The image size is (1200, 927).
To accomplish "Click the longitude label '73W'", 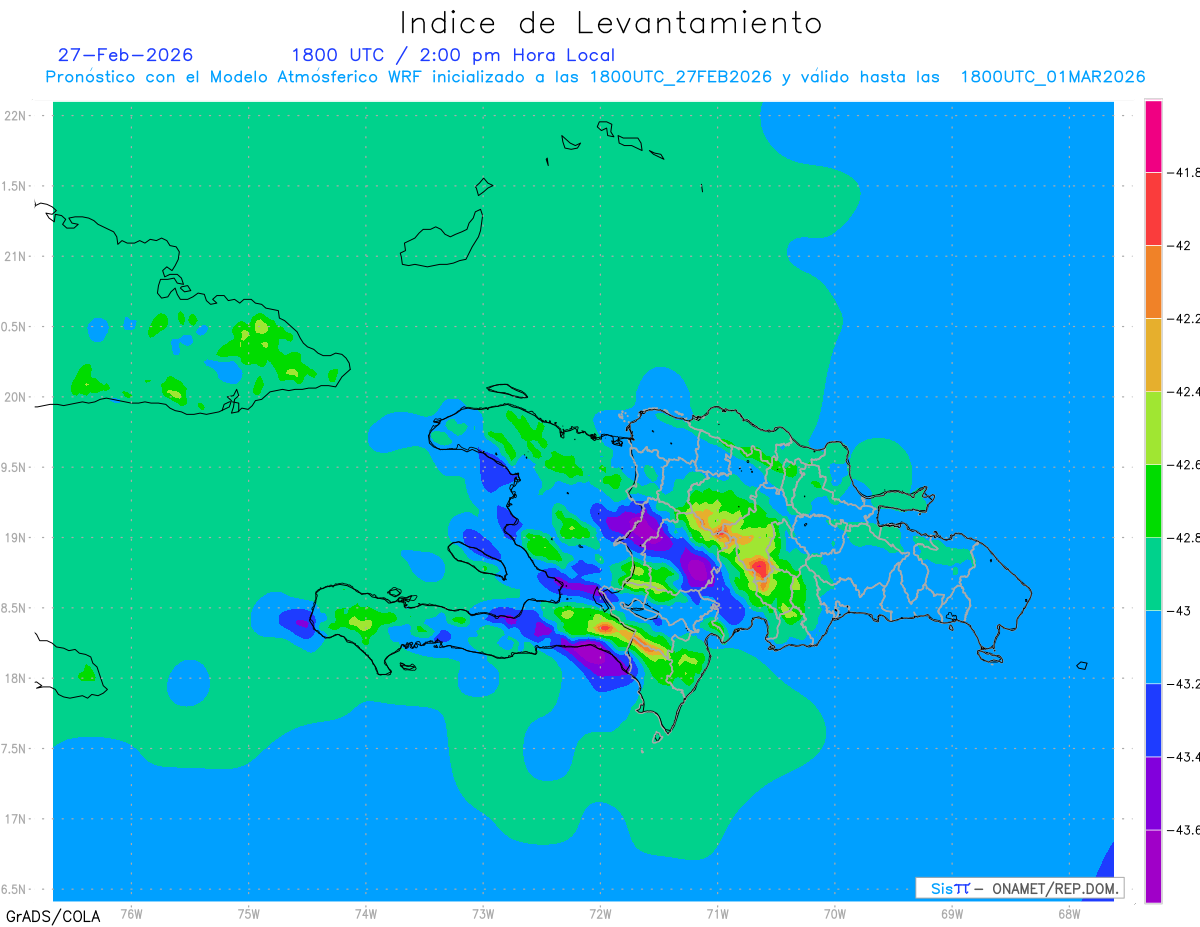I will tap(483, 912).
